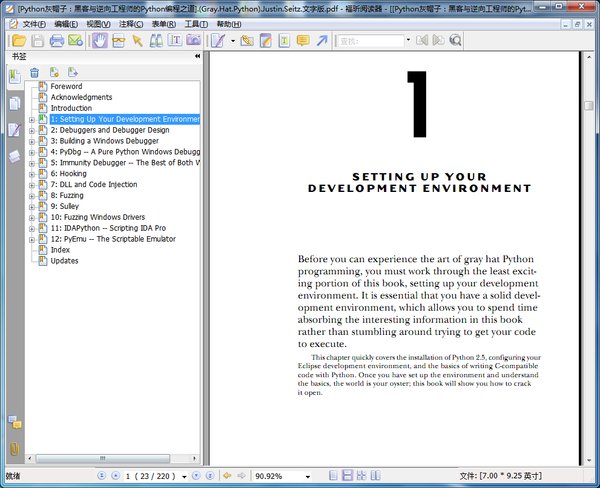
Task: Switch to continuous page layout icon
Action: pos(347,475)
